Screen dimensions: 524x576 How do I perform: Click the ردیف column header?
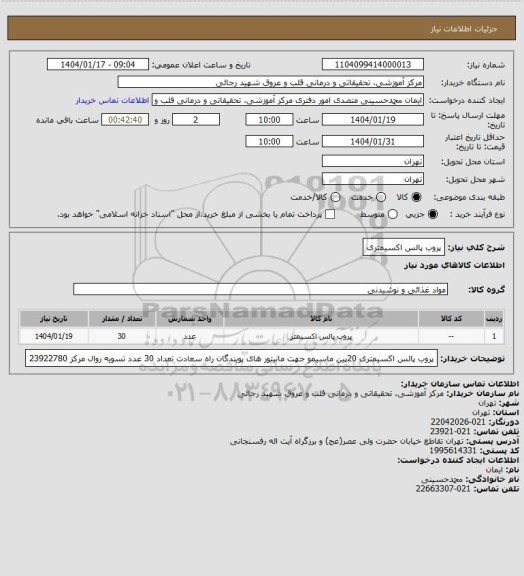pyautogui.click(x=494, y=318)
